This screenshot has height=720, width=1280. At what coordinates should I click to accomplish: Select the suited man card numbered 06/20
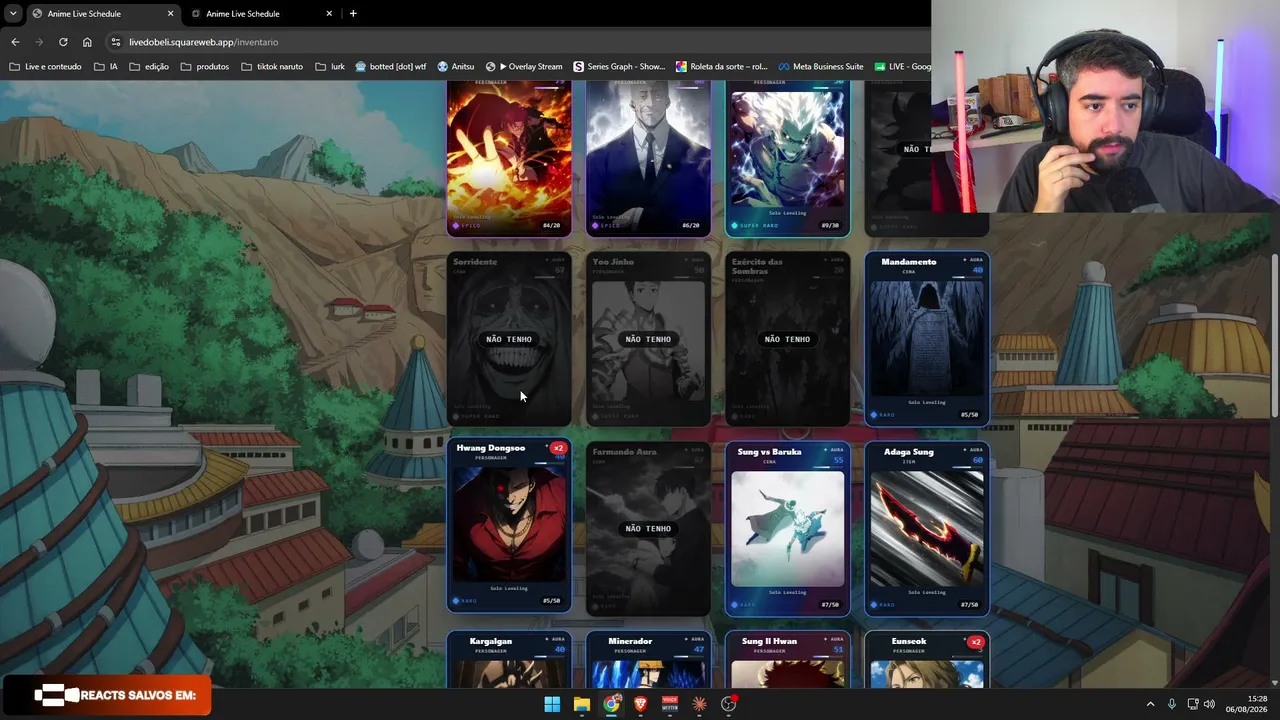click(x=648, y=158)
